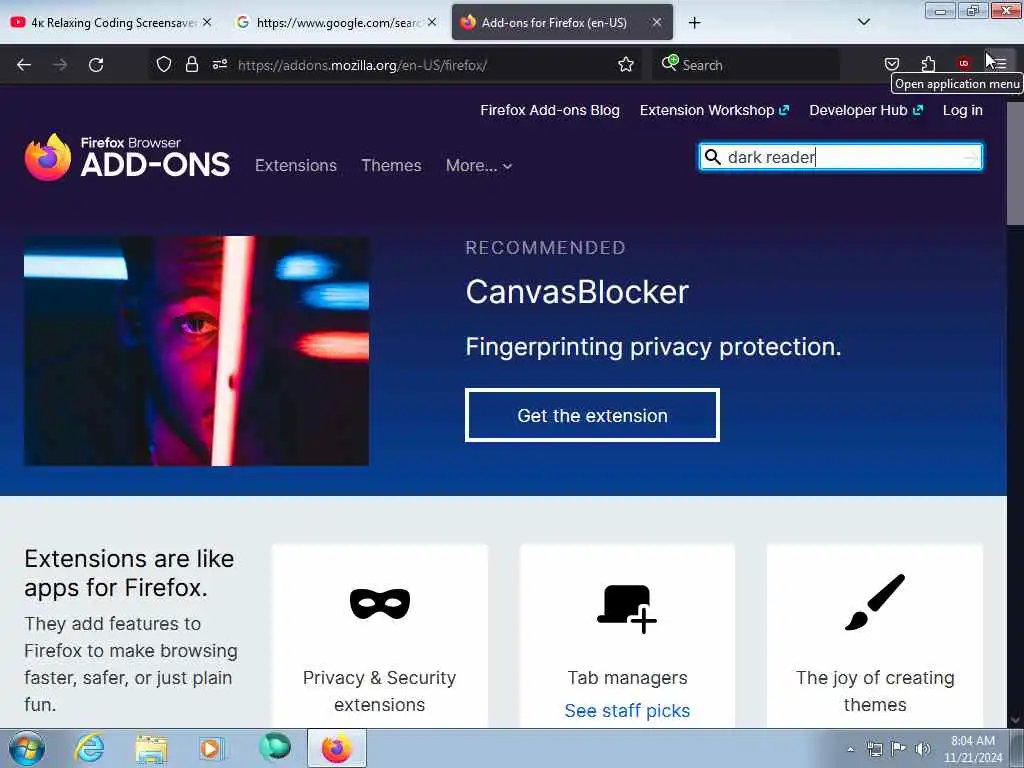The image size is (1024, 768).
Task: Click the add-ons search field containing dark reader
Action: pyautogui.click(x=841, y=157)
